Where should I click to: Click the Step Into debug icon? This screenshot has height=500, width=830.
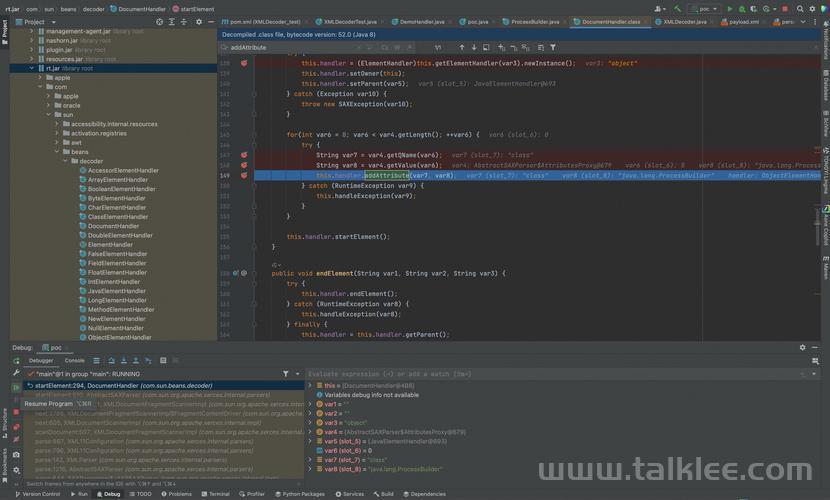124,361
